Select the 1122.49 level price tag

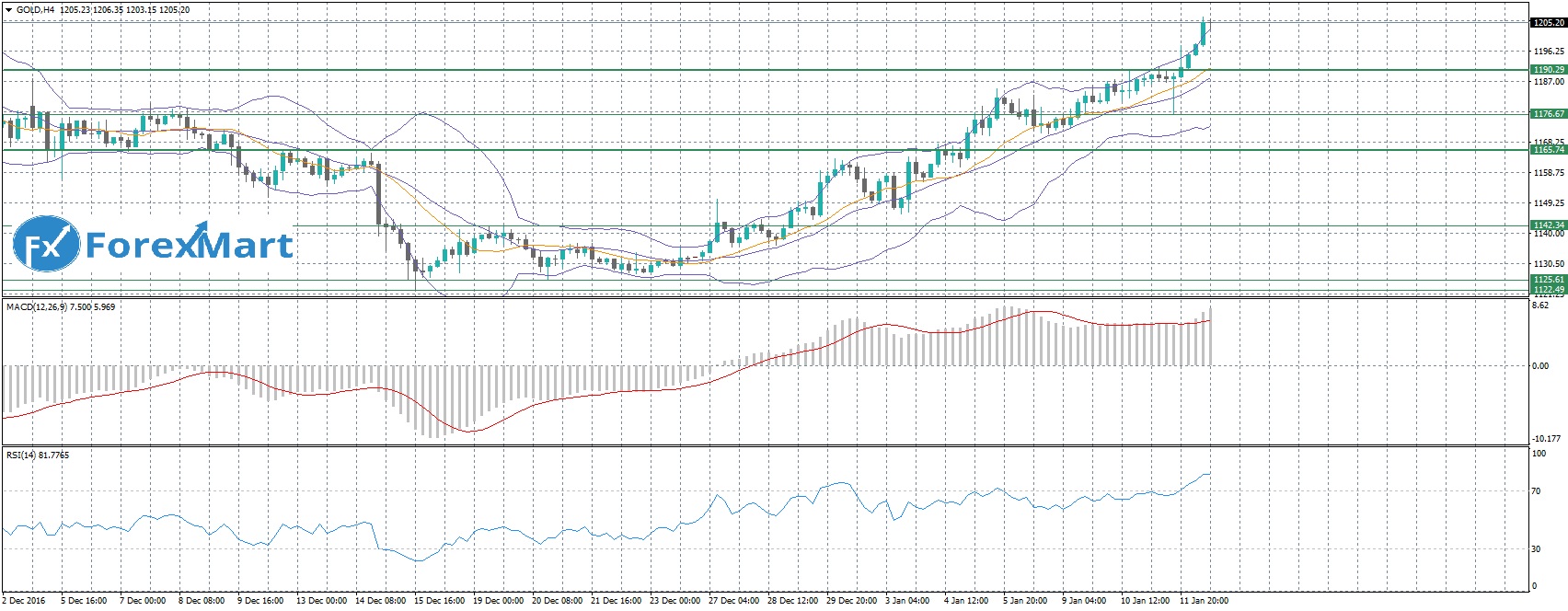click(x=1548, y=290)
